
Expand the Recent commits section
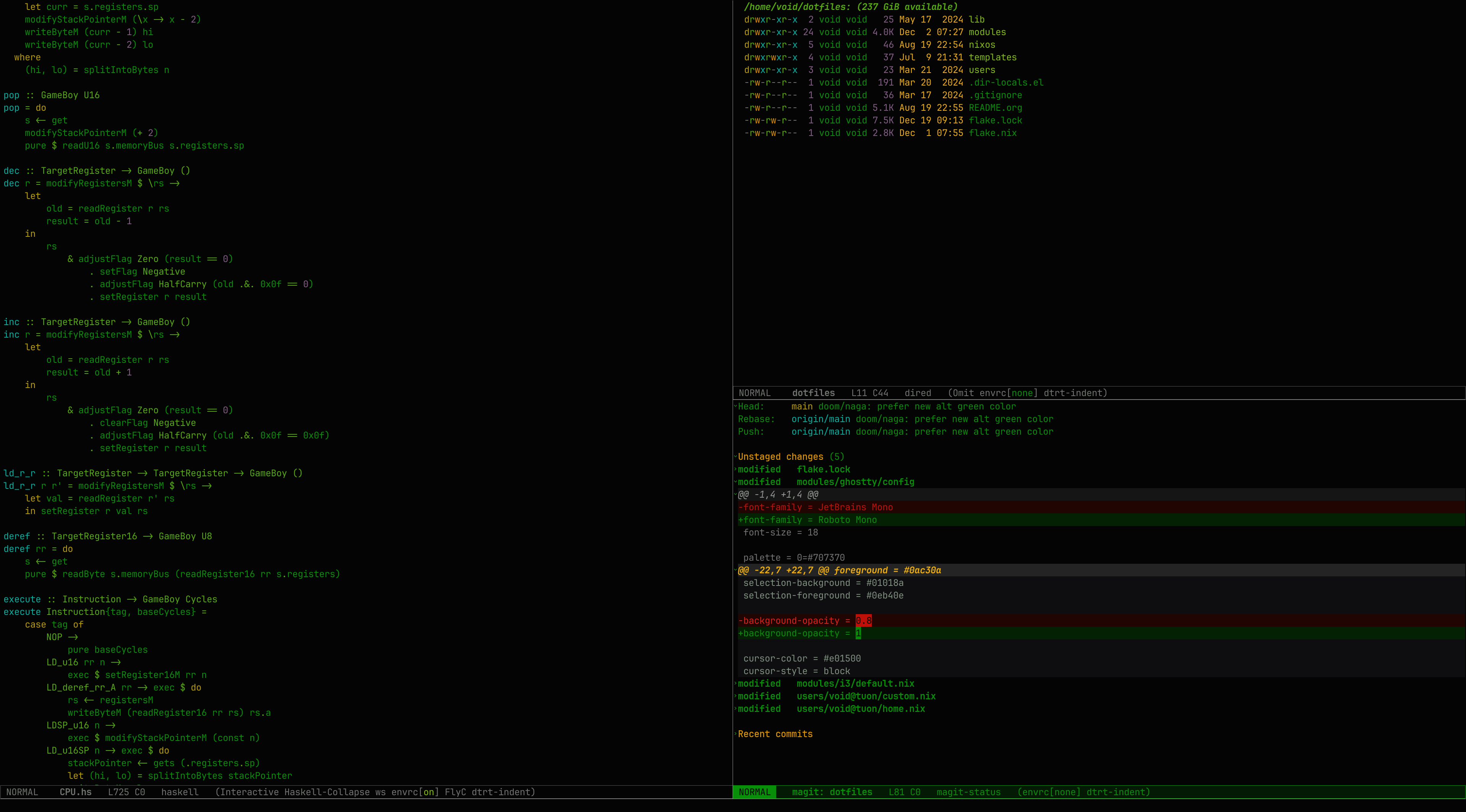tap(775, 734)
